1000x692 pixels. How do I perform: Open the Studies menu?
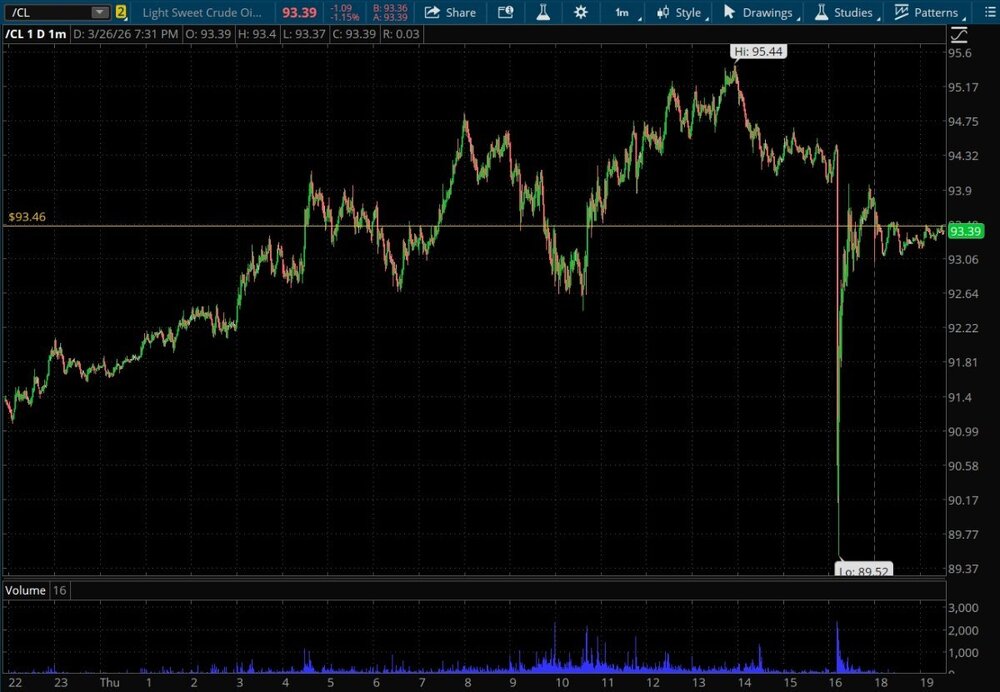845,13
